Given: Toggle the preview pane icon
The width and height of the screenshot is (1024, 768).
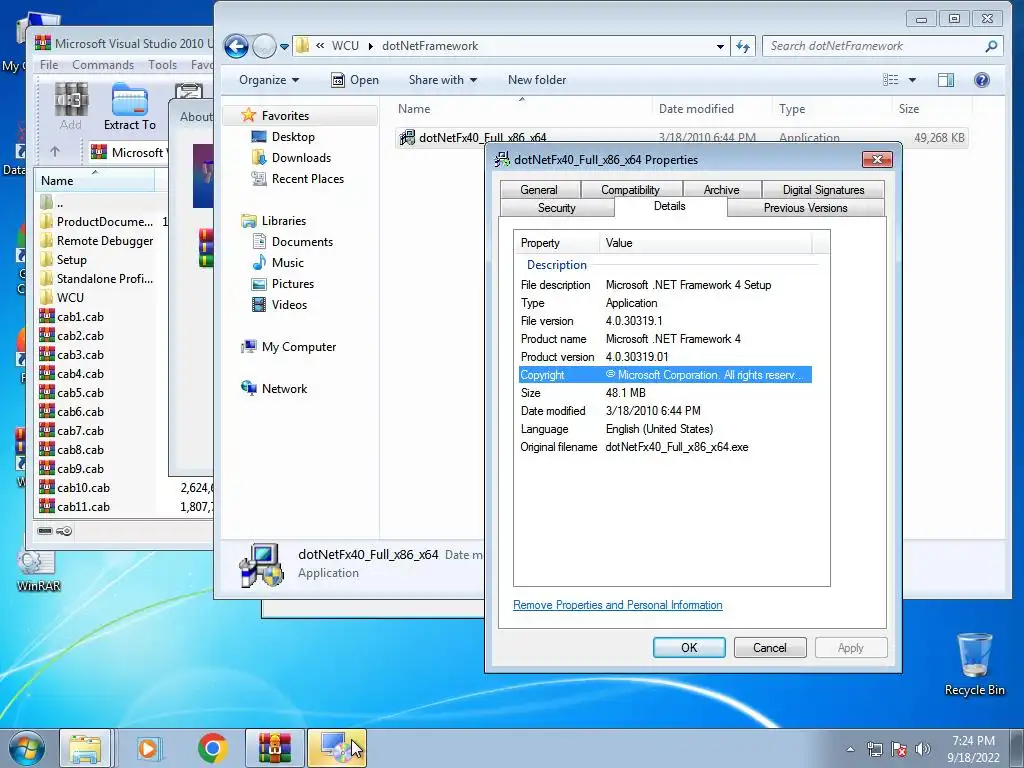Looking at the screenshot, I should [x=946, y=80].
